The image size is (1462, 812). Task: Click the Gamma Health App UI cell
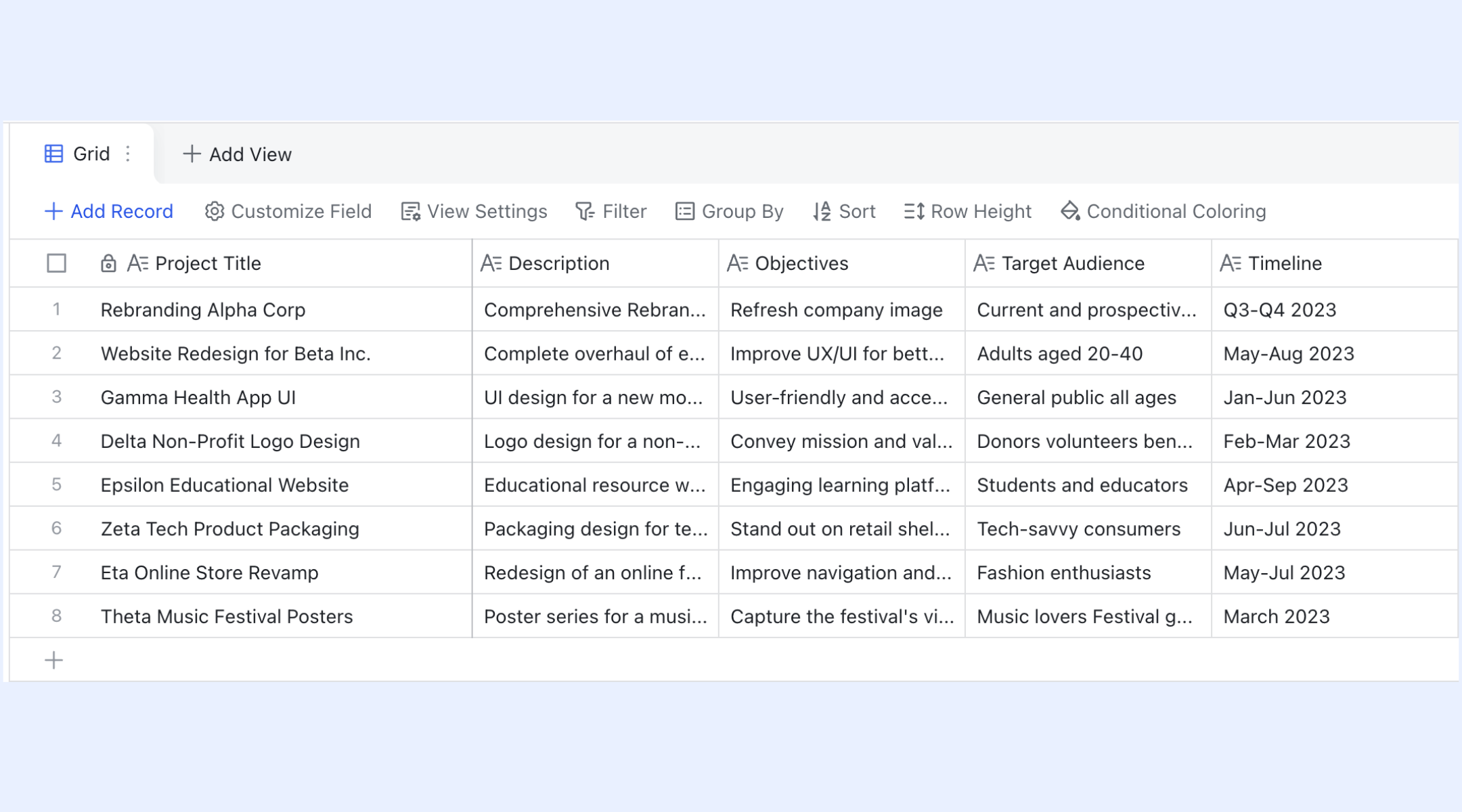(281, 397)
